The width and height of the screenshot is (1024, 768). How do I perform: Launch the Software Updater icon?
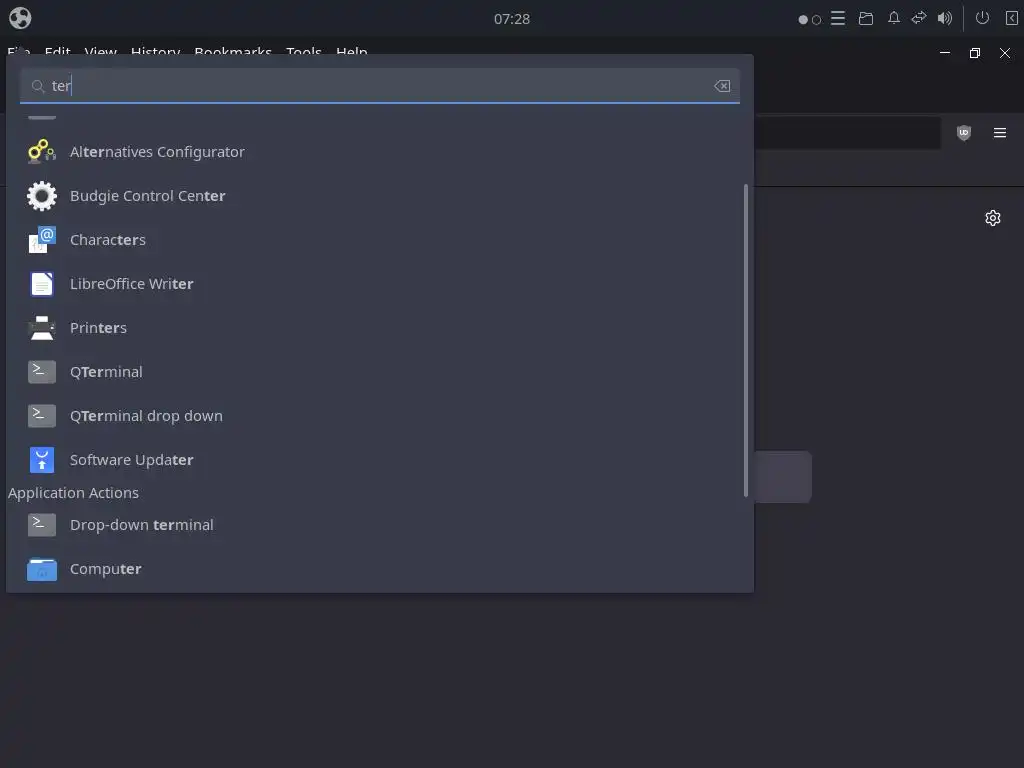42,460
